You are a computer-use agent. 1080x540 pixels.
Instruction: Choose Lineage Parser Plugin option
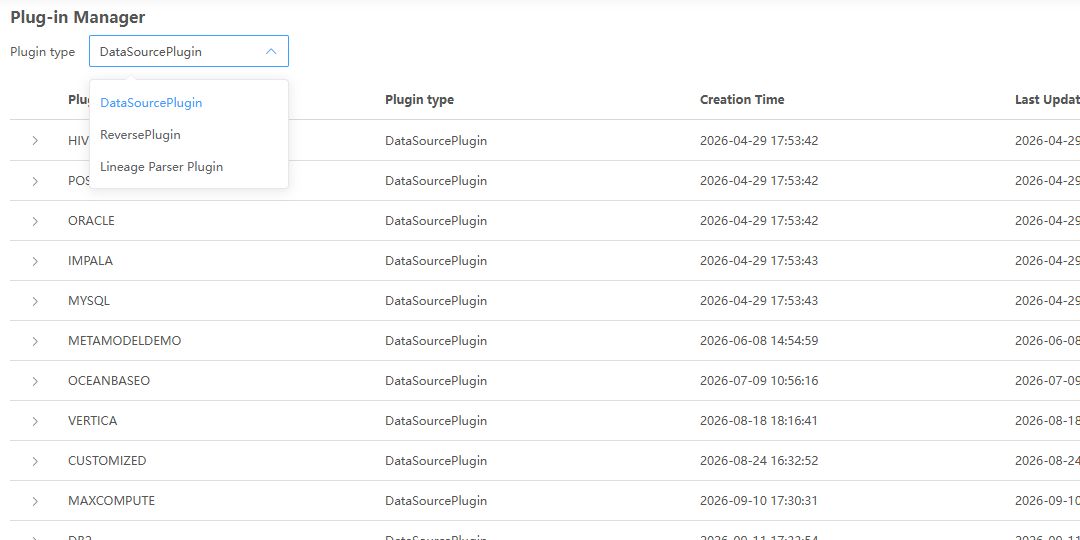pyautogui.click(x=189, y=167)
